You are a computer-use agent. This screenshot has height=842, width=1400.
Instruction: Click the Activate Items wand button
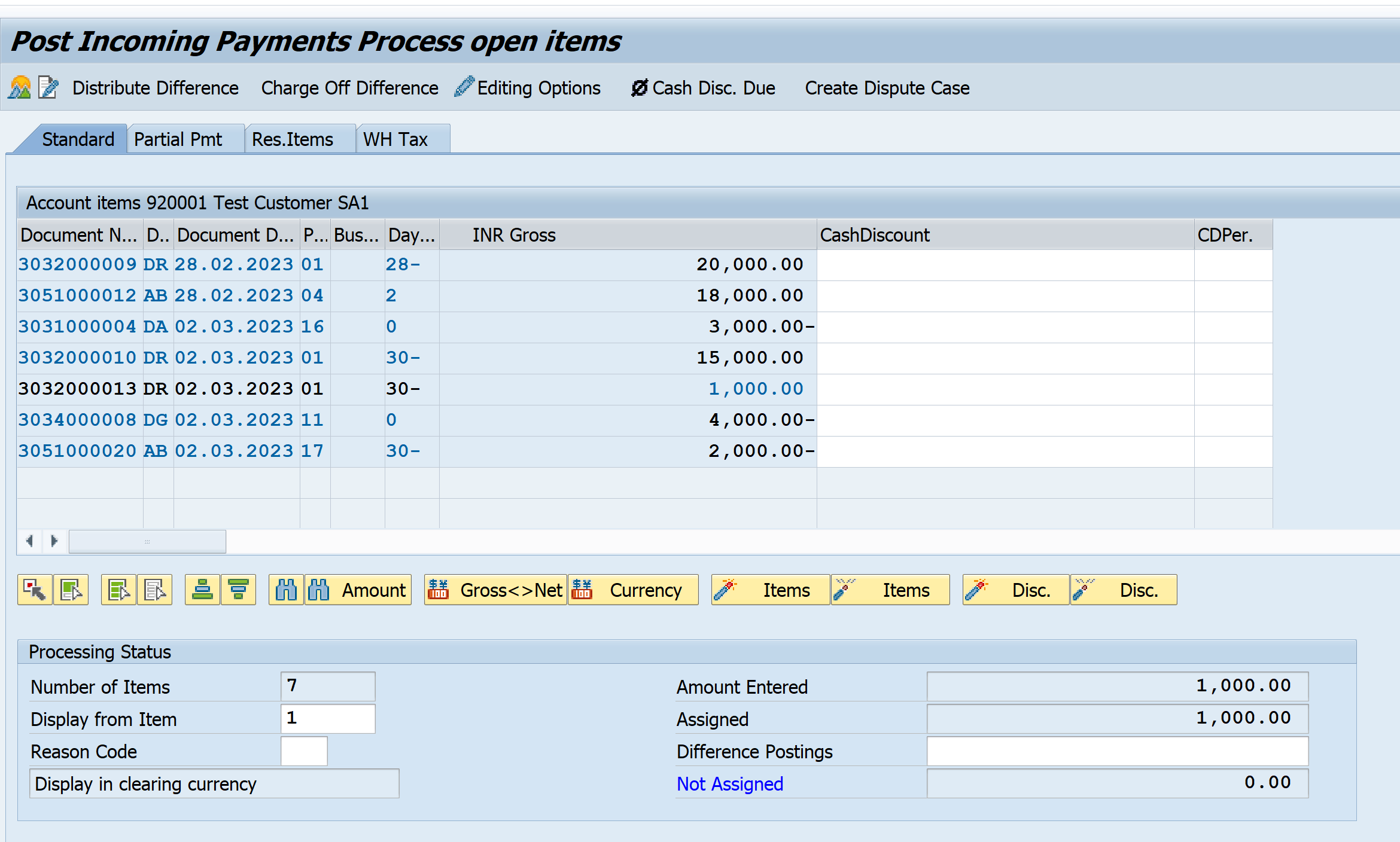click(771, 590)
